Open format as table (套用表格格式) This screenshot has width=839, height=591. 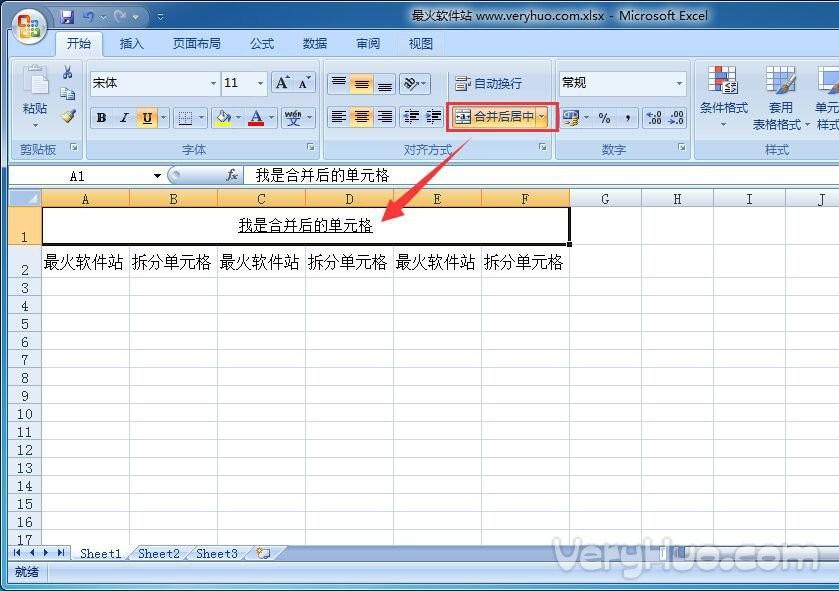point(780,98)
